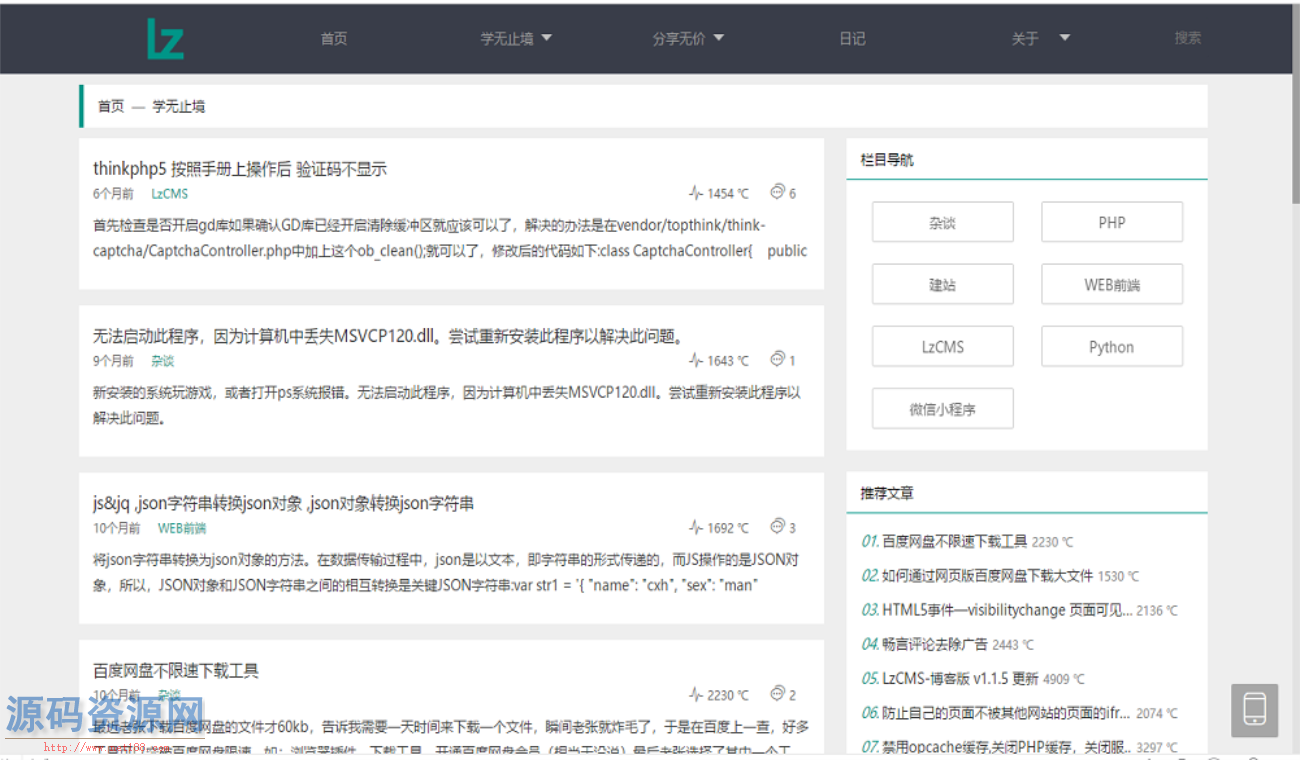Click the Python category button

point(1111,346)
